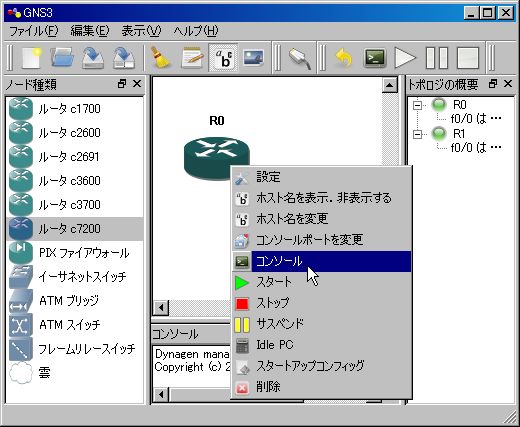Collapse the R1 tree node
This screenshot has width=520, height=427.
[x=417, y=134]
